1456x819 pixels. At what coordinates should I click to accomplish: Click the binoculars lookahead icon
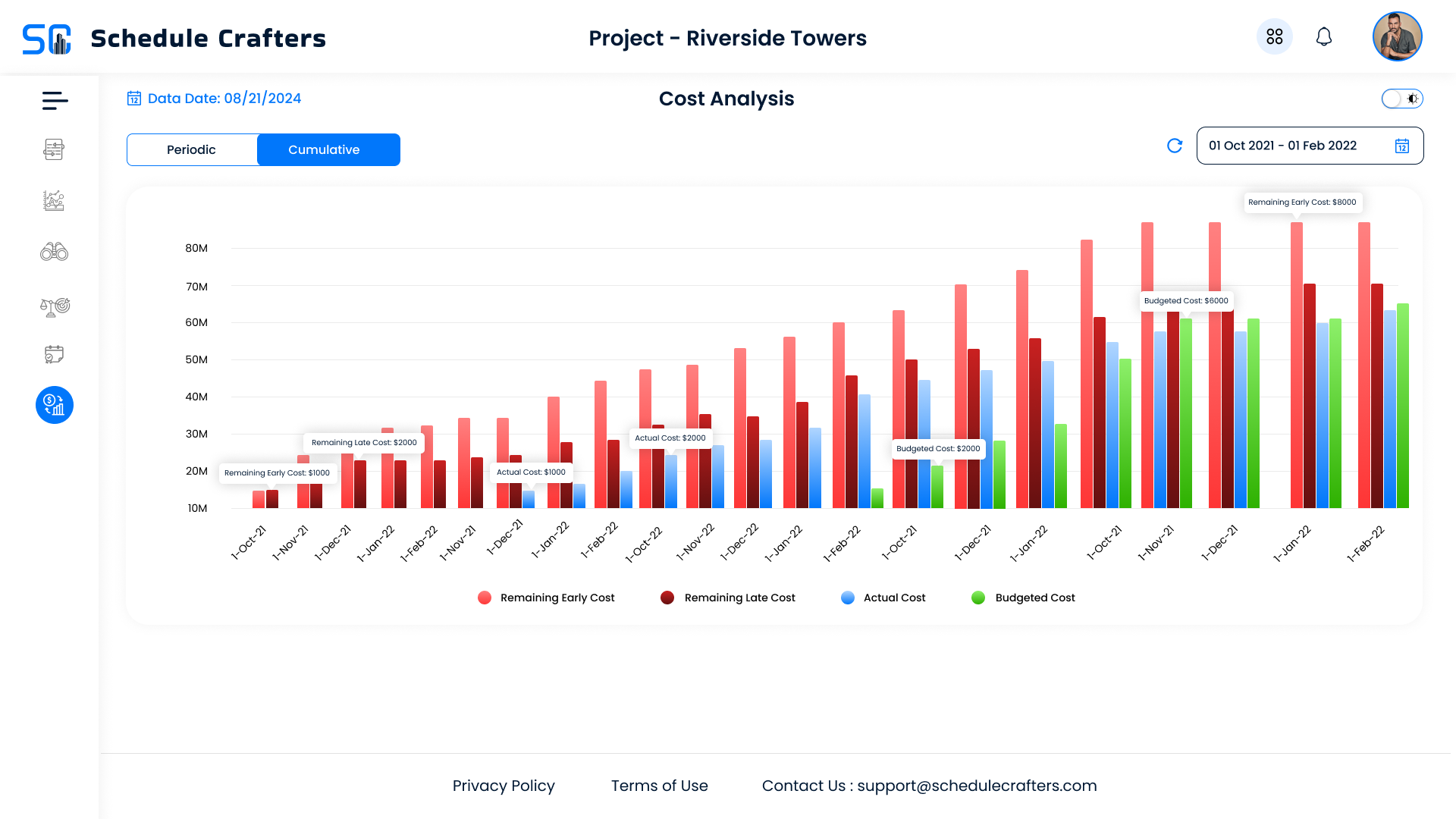[x=54, y=252]
